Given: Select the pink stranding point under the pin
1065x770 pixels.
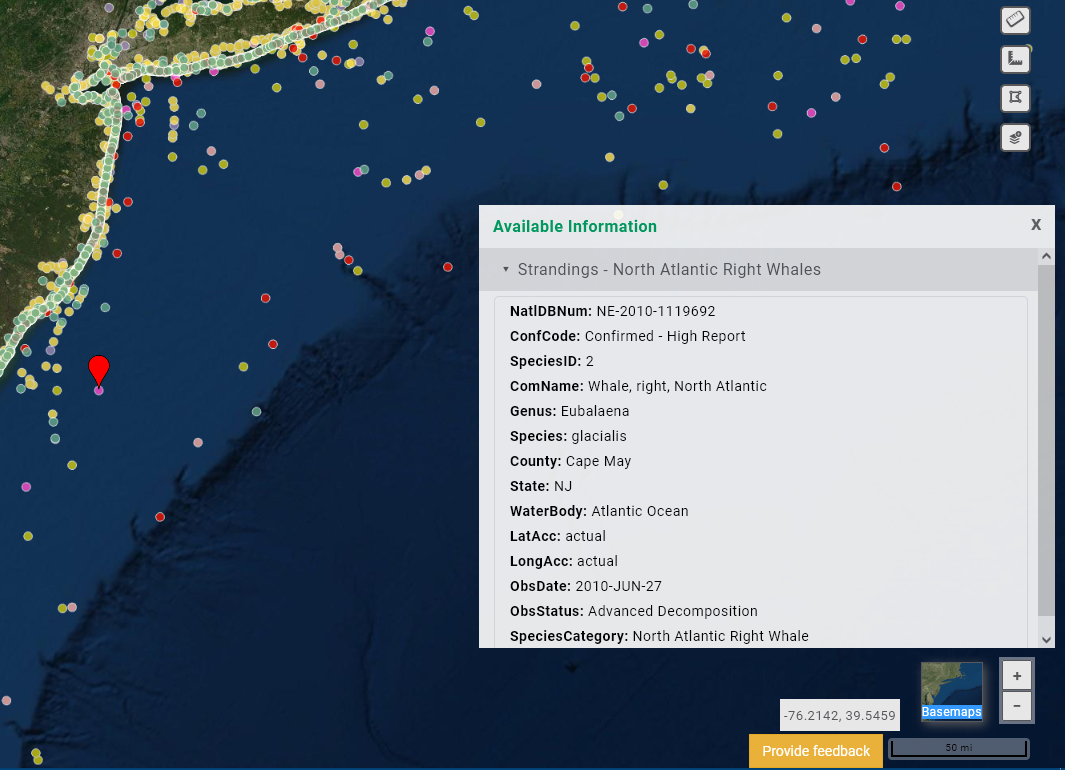Looking at the screenshot, I should click(98, 390).
